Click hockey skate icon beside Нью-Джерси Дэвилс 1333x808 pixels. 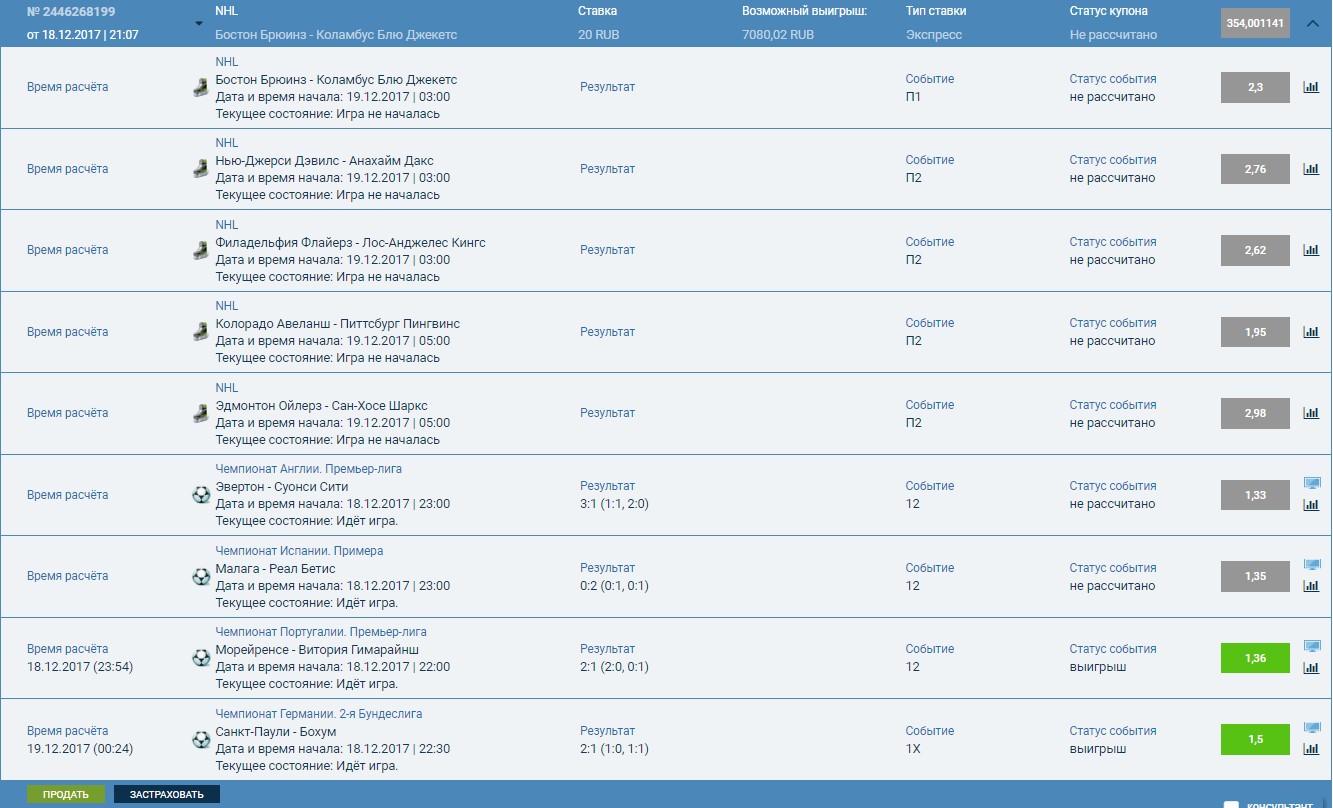click(x=200, y=169)
